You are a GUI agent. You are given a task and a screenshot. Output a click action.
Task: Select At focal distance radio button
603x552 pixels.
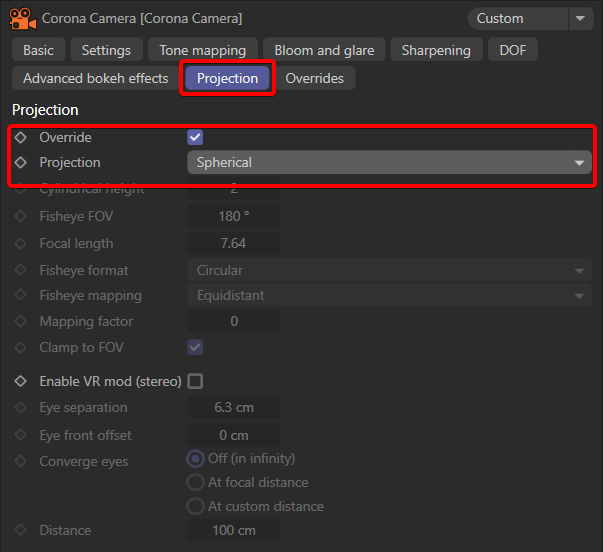pyautogui.click(x=195, y=482)
